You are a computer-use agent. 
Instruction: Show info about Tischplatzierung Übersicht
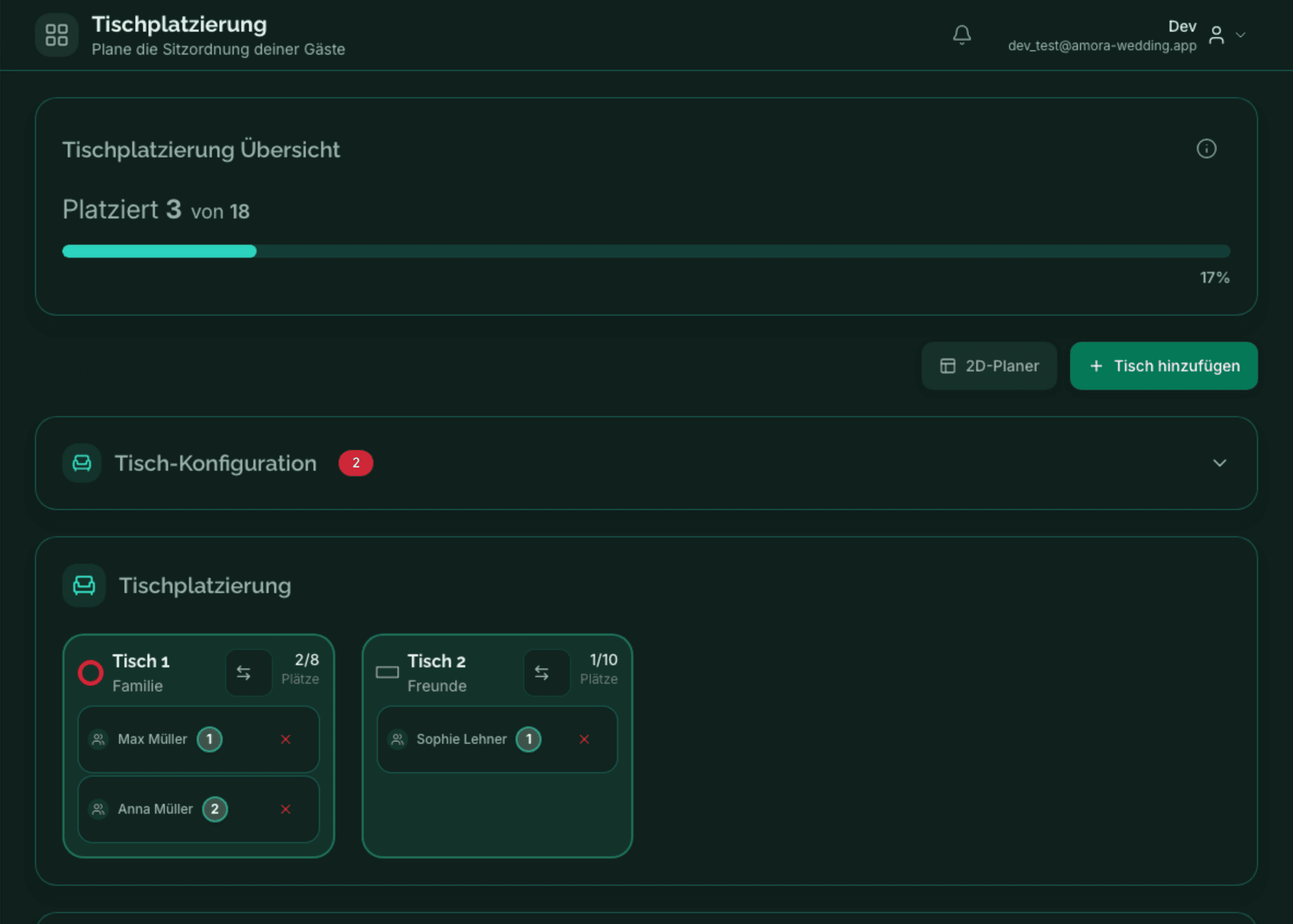pyautogui.click(x=1206, y=149)
